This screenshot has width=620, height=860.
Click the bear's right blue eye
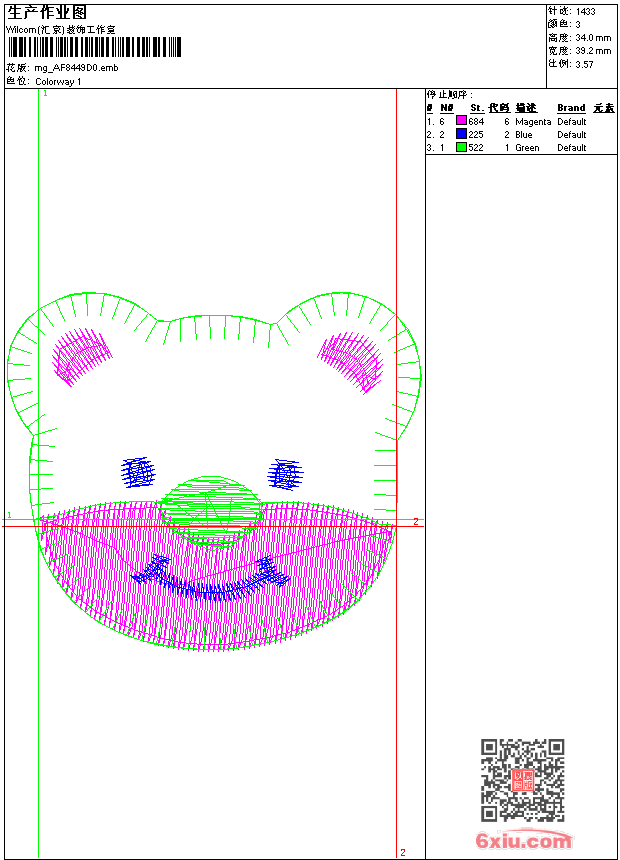click(x=285, y=474)
